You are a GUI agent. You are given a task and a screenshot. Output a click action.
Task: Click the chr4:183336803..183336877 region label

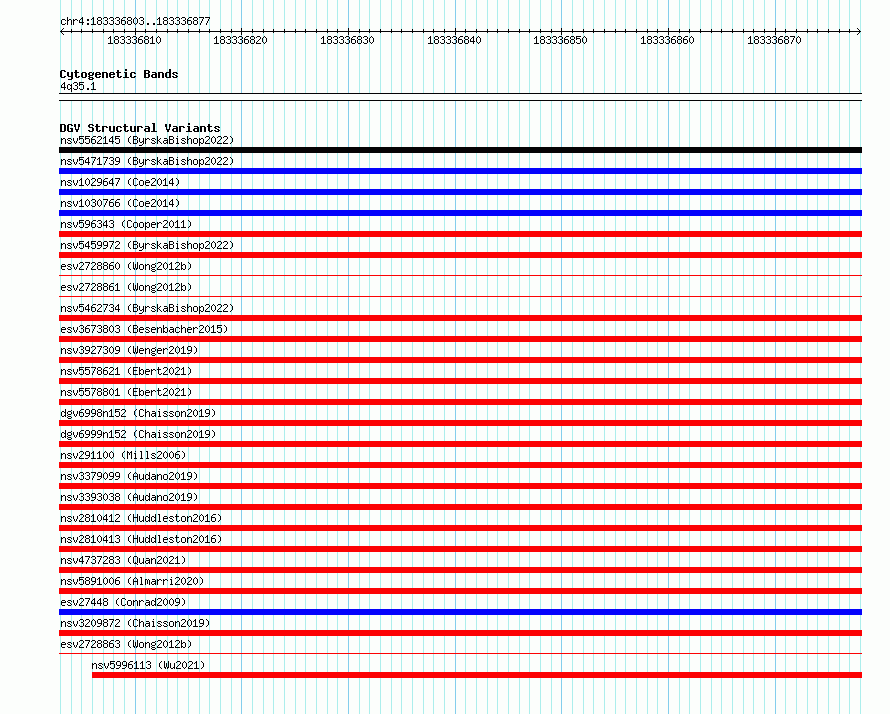[x=135, y=21]
